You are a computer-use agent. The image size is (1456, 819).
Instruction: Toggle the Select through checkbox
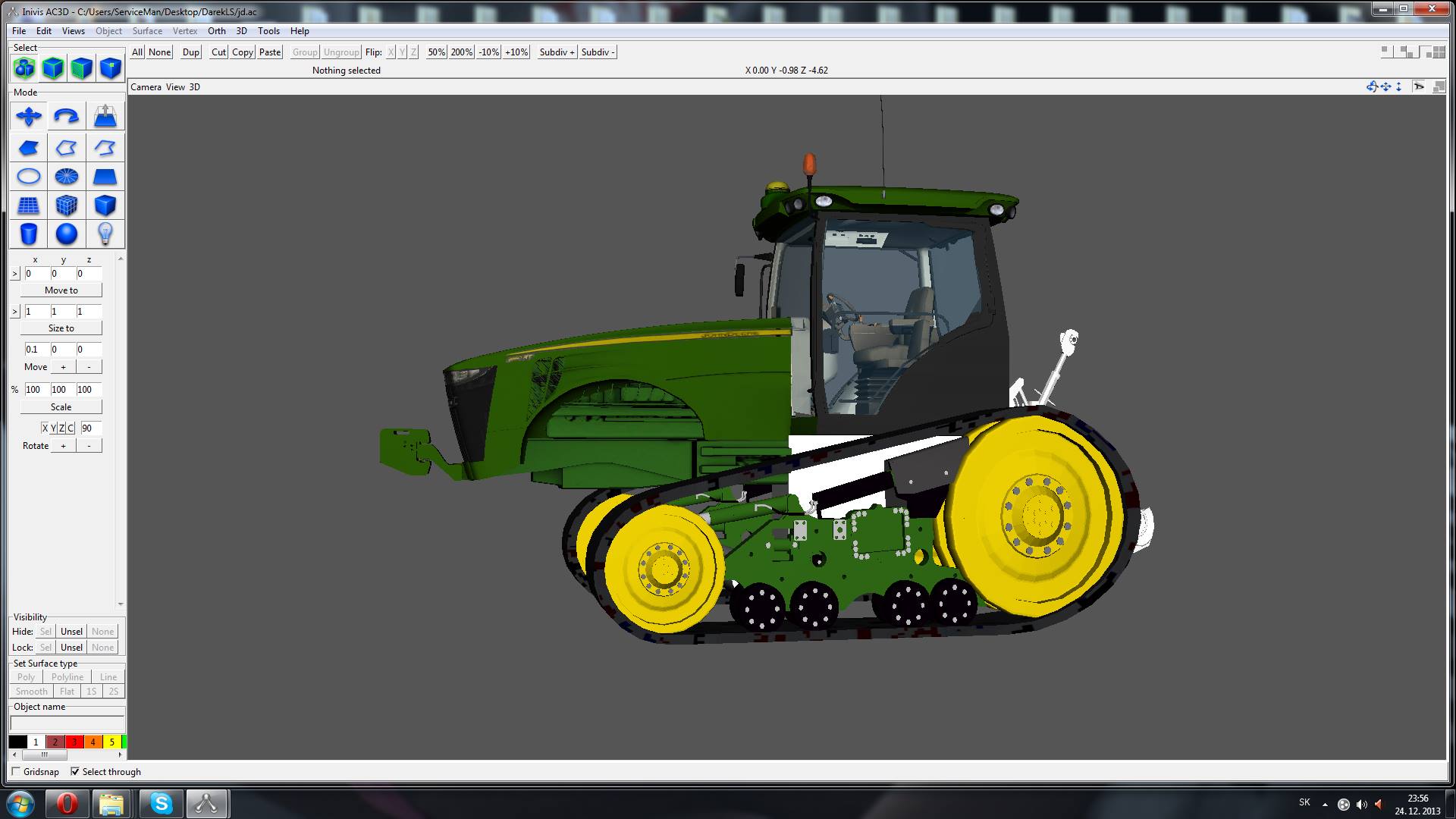point(75,771)
